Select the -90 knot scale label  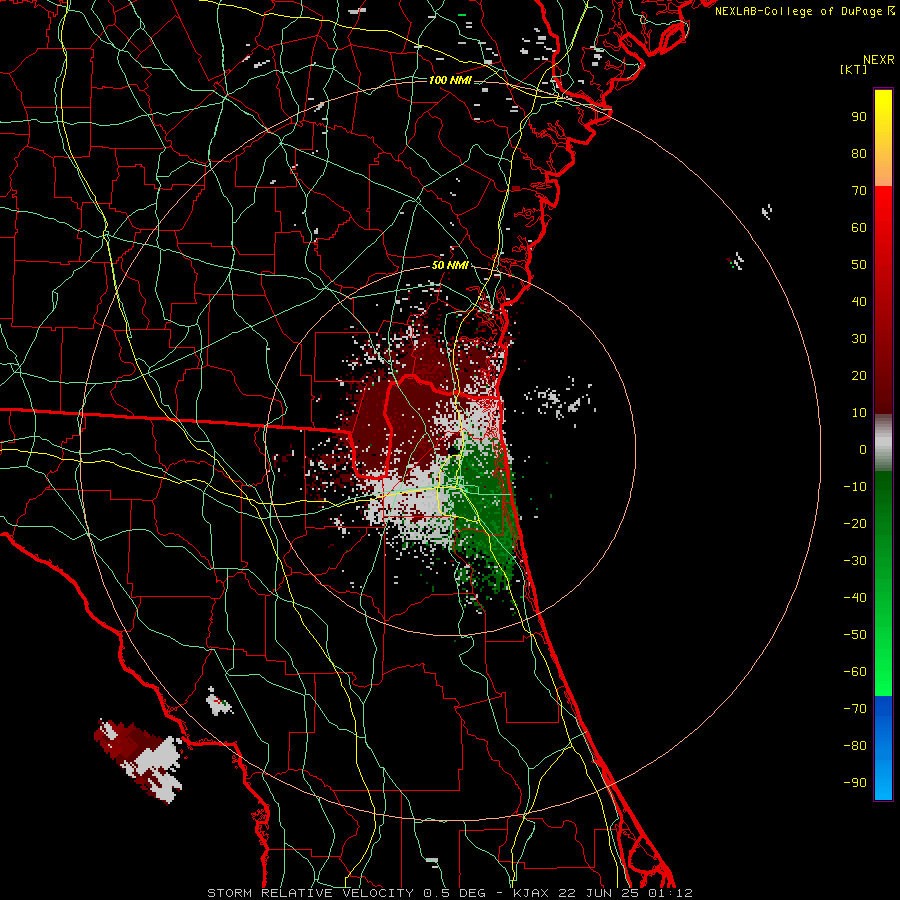[855, 783]
